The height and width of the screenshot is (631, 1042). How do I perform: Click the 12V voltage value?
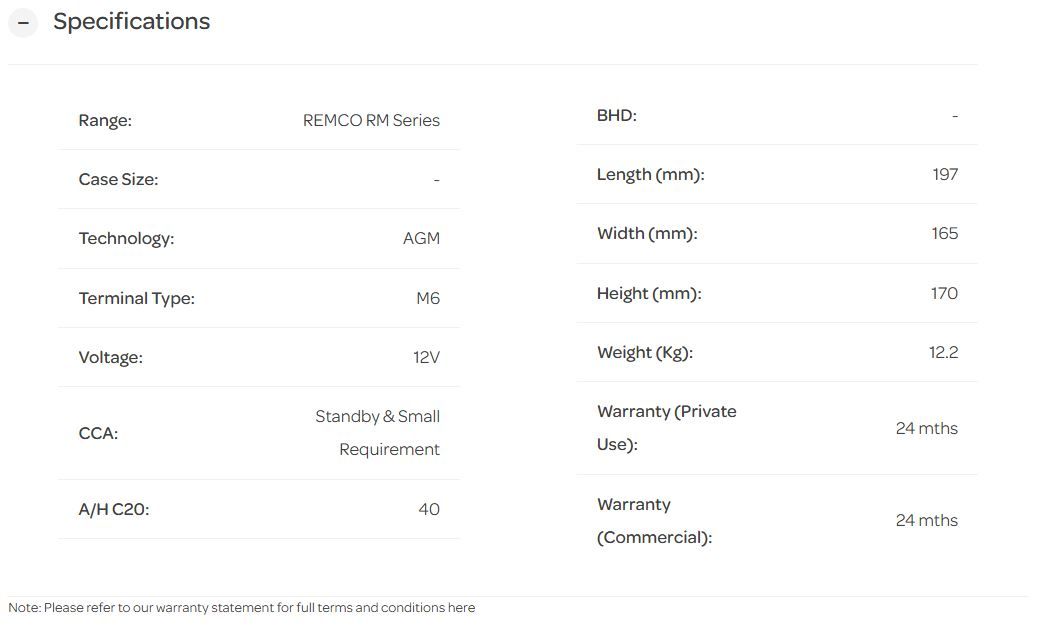coord(426,357)
